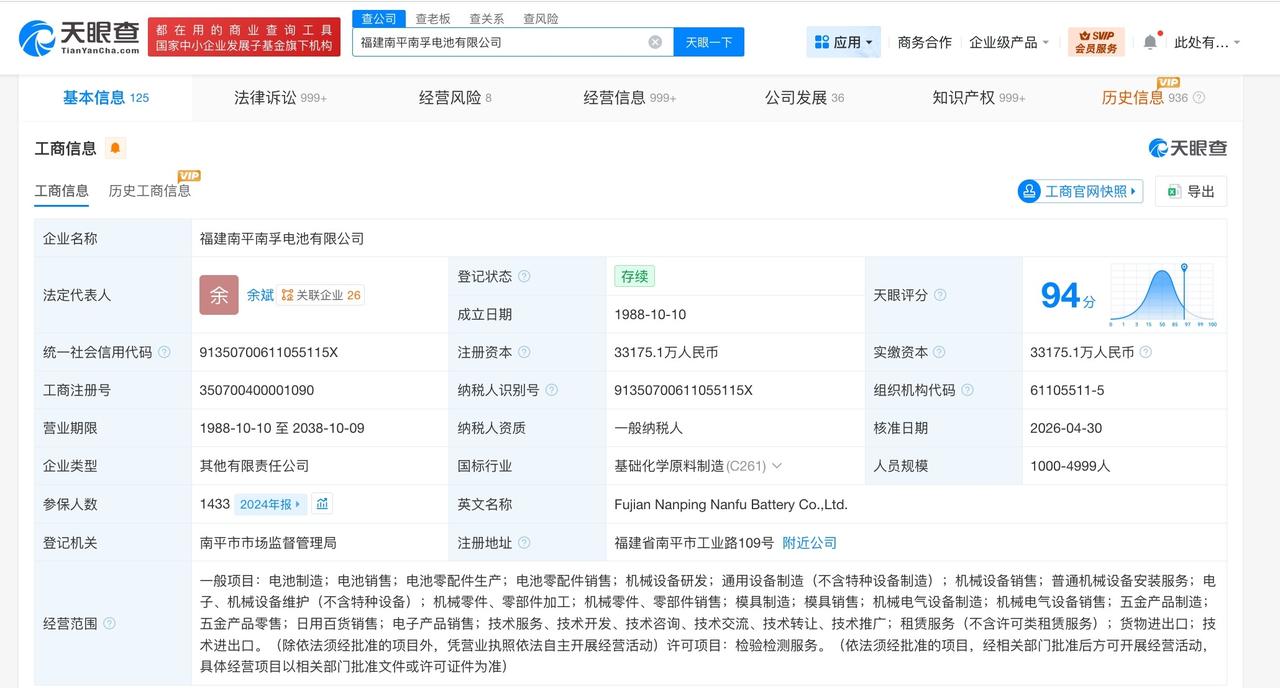Click the 导出 export button
This screenshot has width=1280, height=688.
coord(1191,191)
